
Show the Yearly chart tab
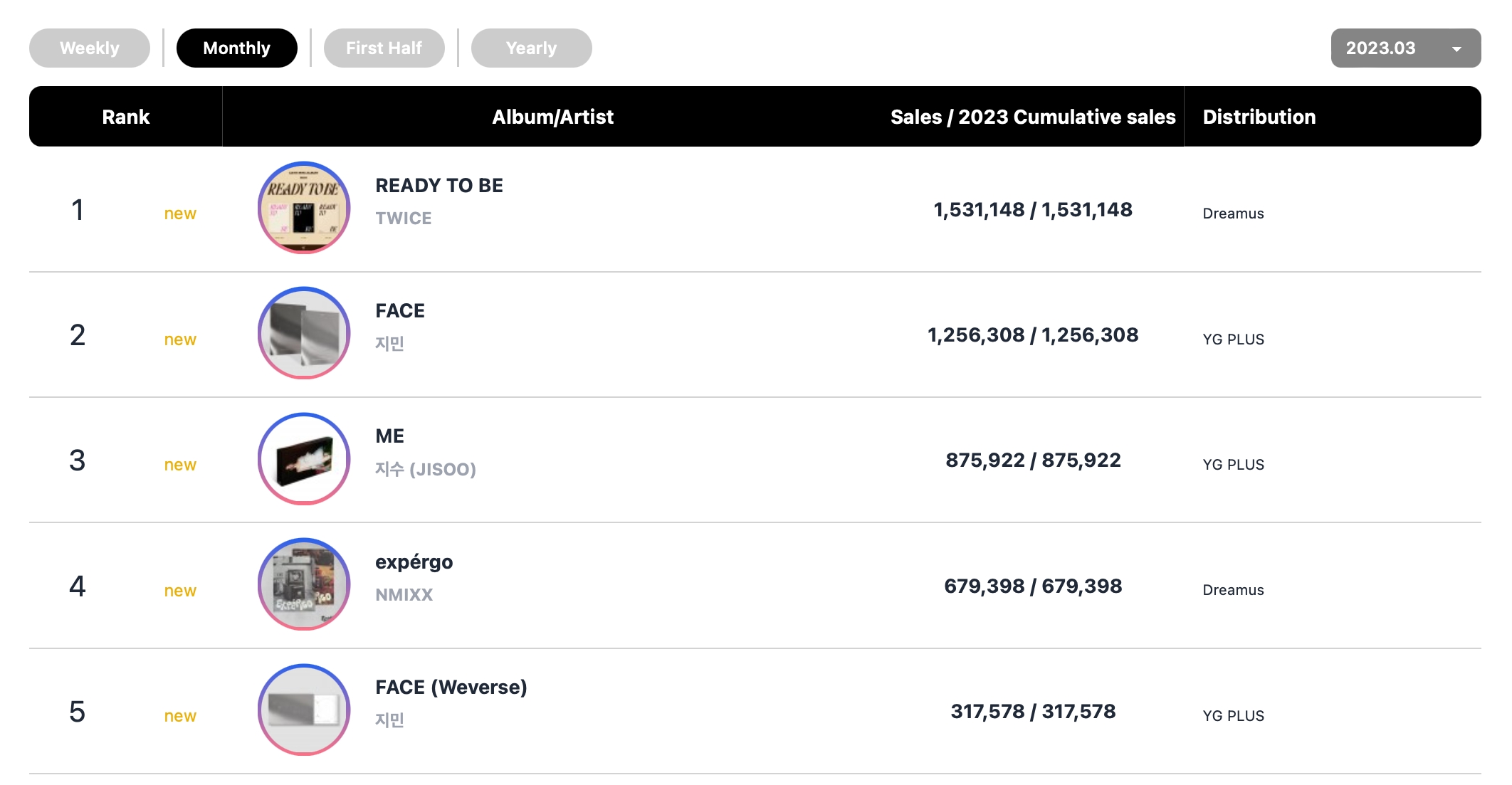(532, 48)
